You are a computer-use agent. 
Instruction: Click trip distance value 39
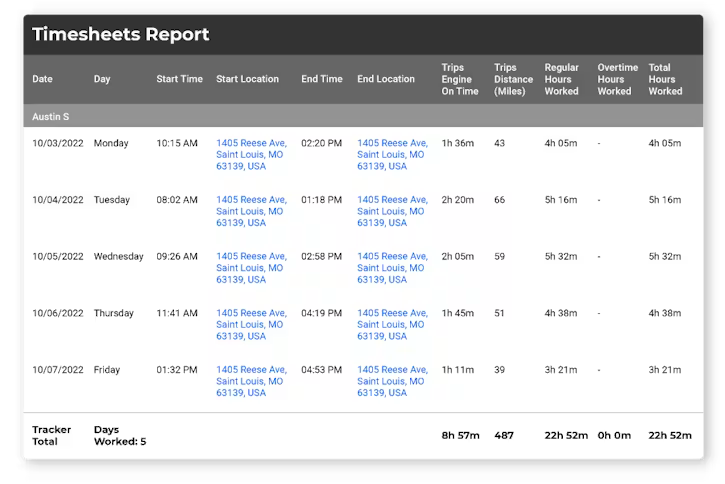pyautogui.click(x=499, y=370)
